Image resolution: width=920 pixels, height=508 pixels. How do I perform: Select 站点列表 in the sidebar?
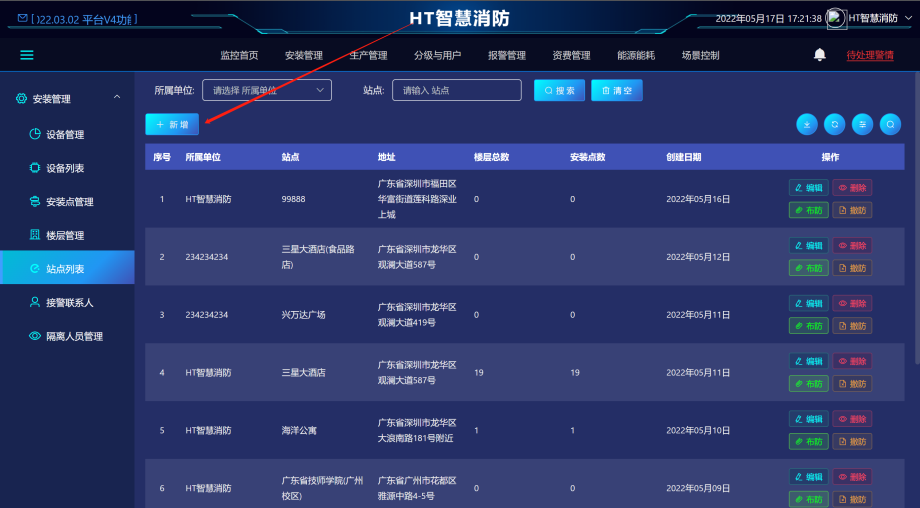67,269
